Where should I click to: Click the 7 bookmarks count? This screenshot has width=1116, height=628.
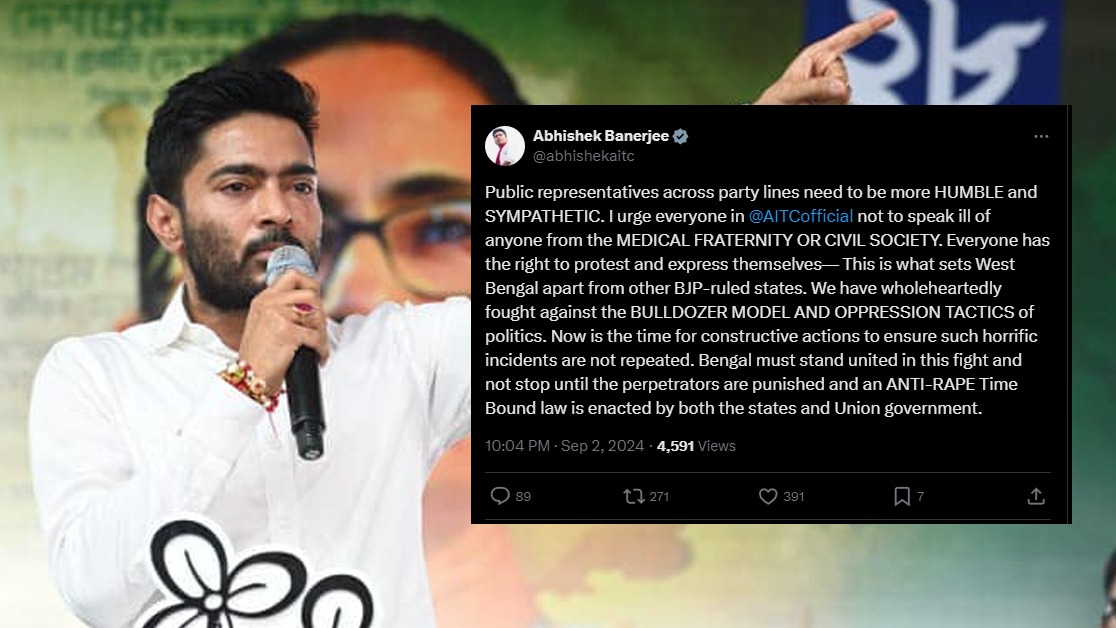[x=920, y=496]
